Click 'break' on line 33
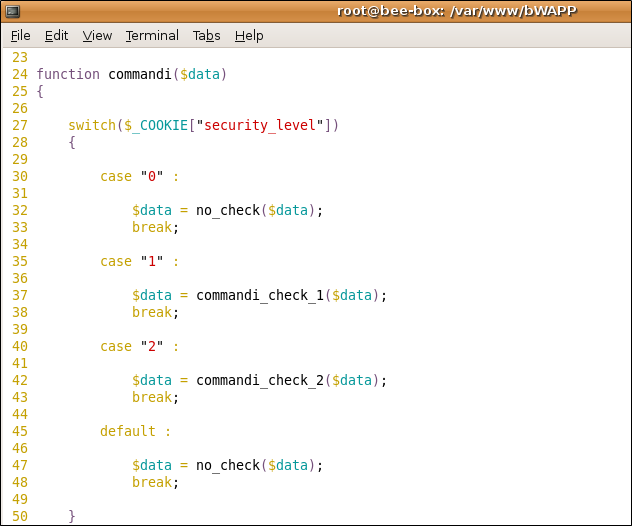The width and height of the screenshot is (632, 526). [152, 227]
